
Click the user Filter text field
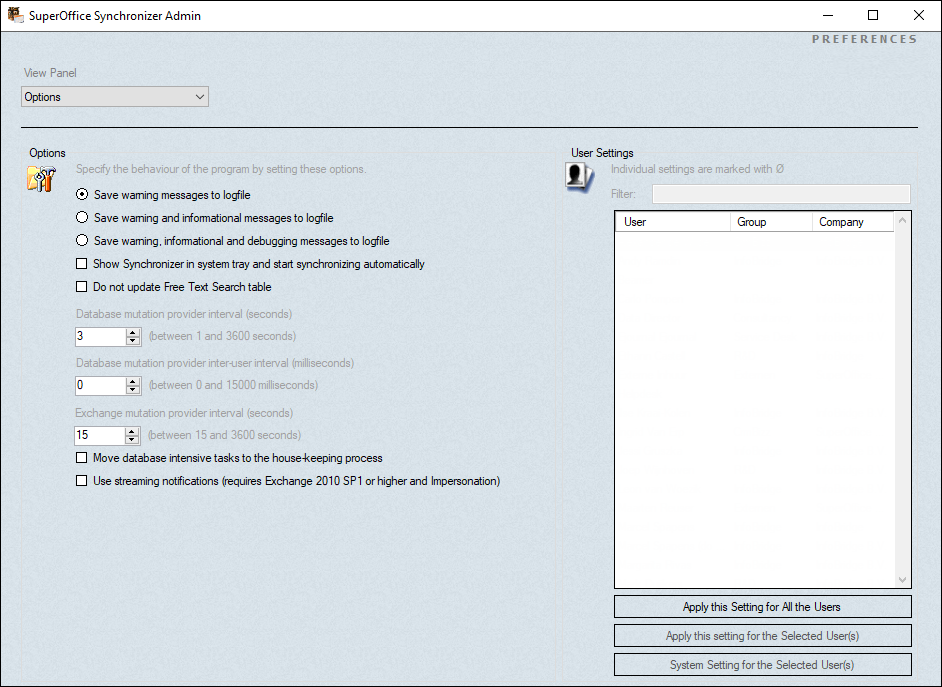point(781,194)
